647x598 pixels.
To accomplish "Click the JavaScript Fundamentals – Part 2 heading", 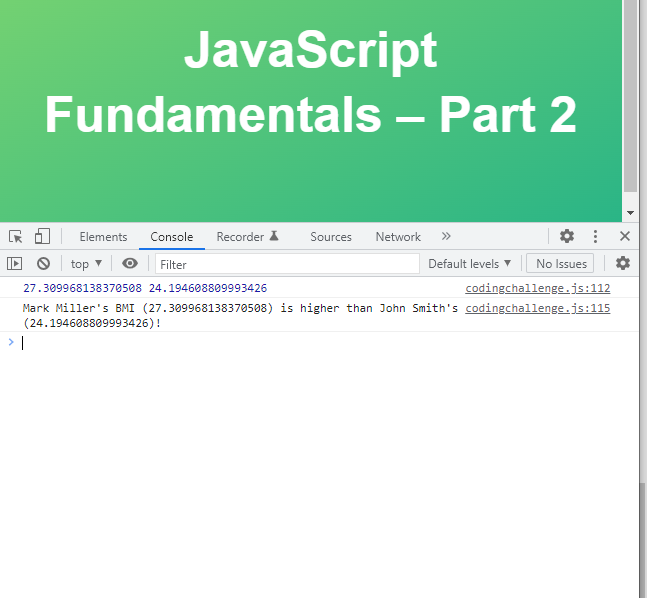I will 310,82.
